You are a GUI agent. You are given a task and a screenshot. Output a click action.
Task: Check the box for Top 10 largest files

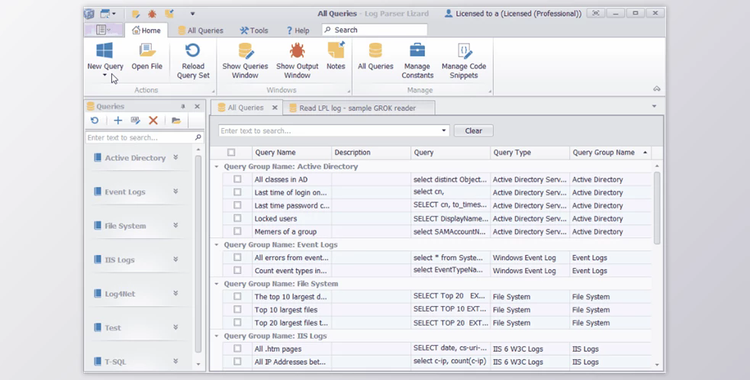click(x=237, y=309)
